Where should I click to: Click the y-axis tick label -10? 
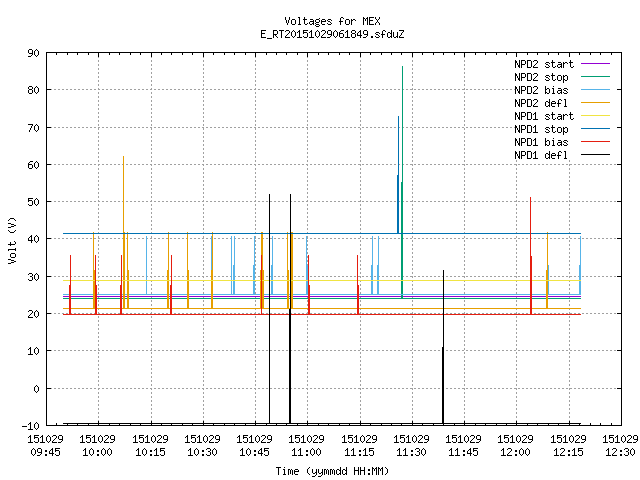(31, 426)
